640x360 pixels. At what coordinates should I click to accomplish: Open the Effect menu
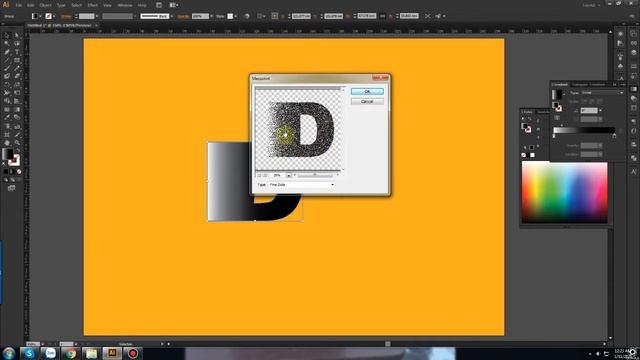pos(93,5)
